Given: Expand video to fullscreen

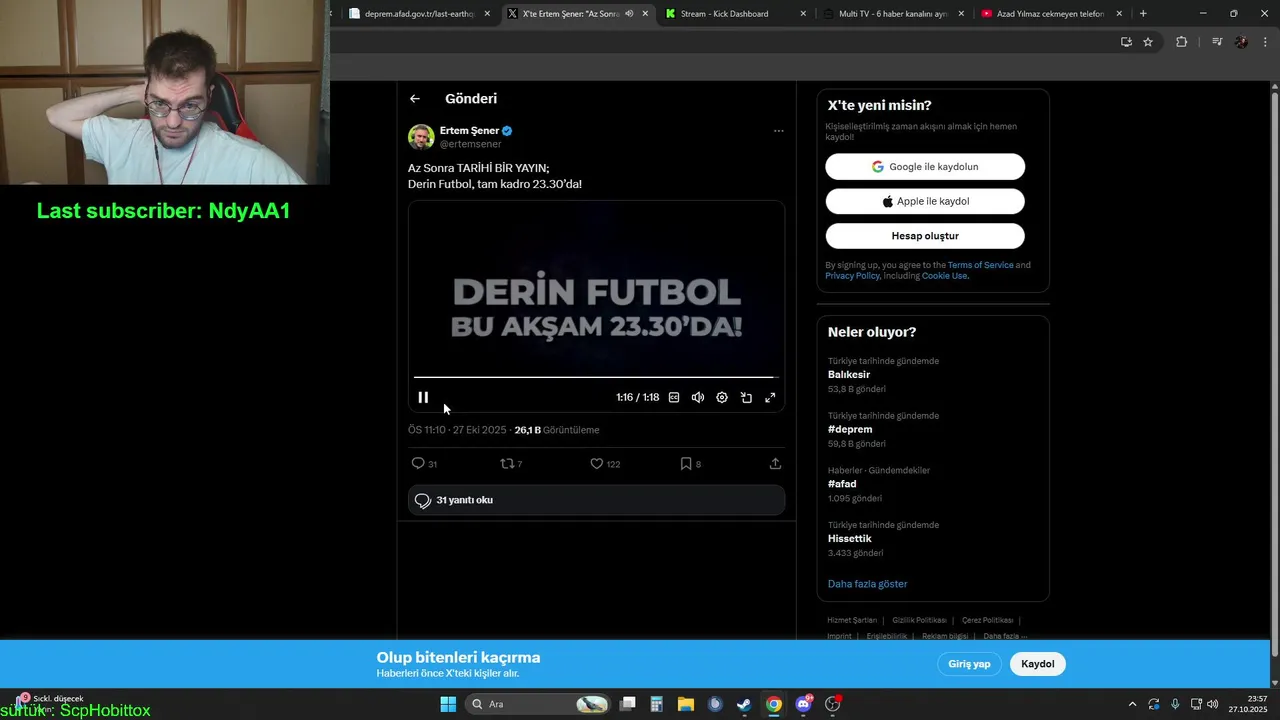Looking at the screenshot, I should click(x=770, y=397).
